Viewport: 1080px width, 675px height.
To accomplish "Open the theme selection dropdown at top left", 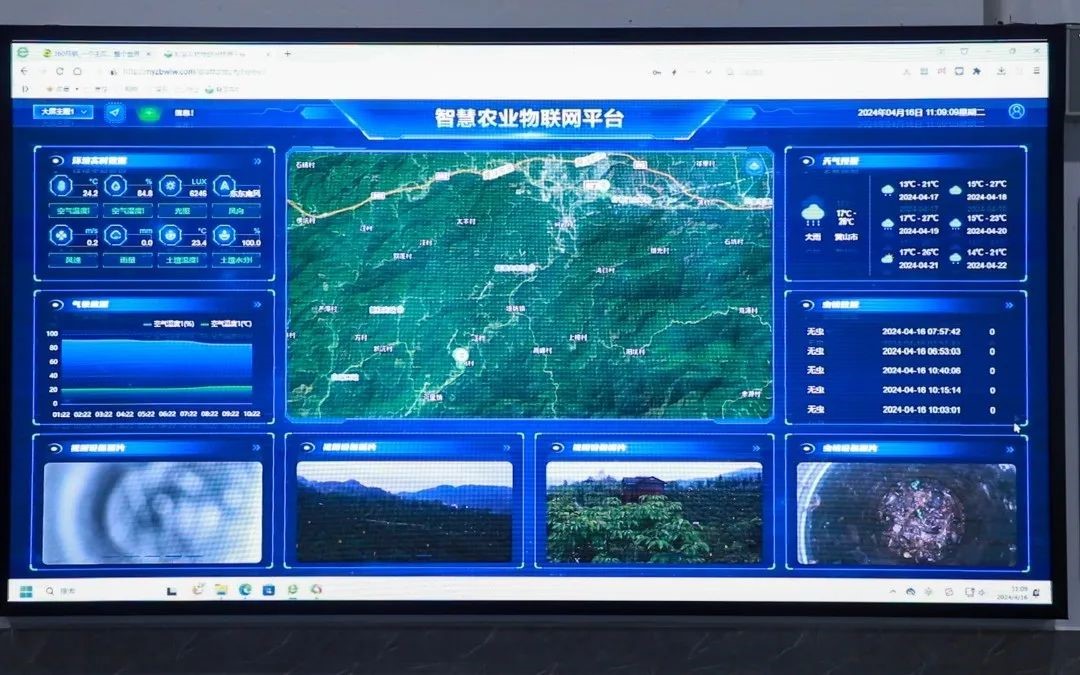I will pyautogui.click(x=63, y=111).
